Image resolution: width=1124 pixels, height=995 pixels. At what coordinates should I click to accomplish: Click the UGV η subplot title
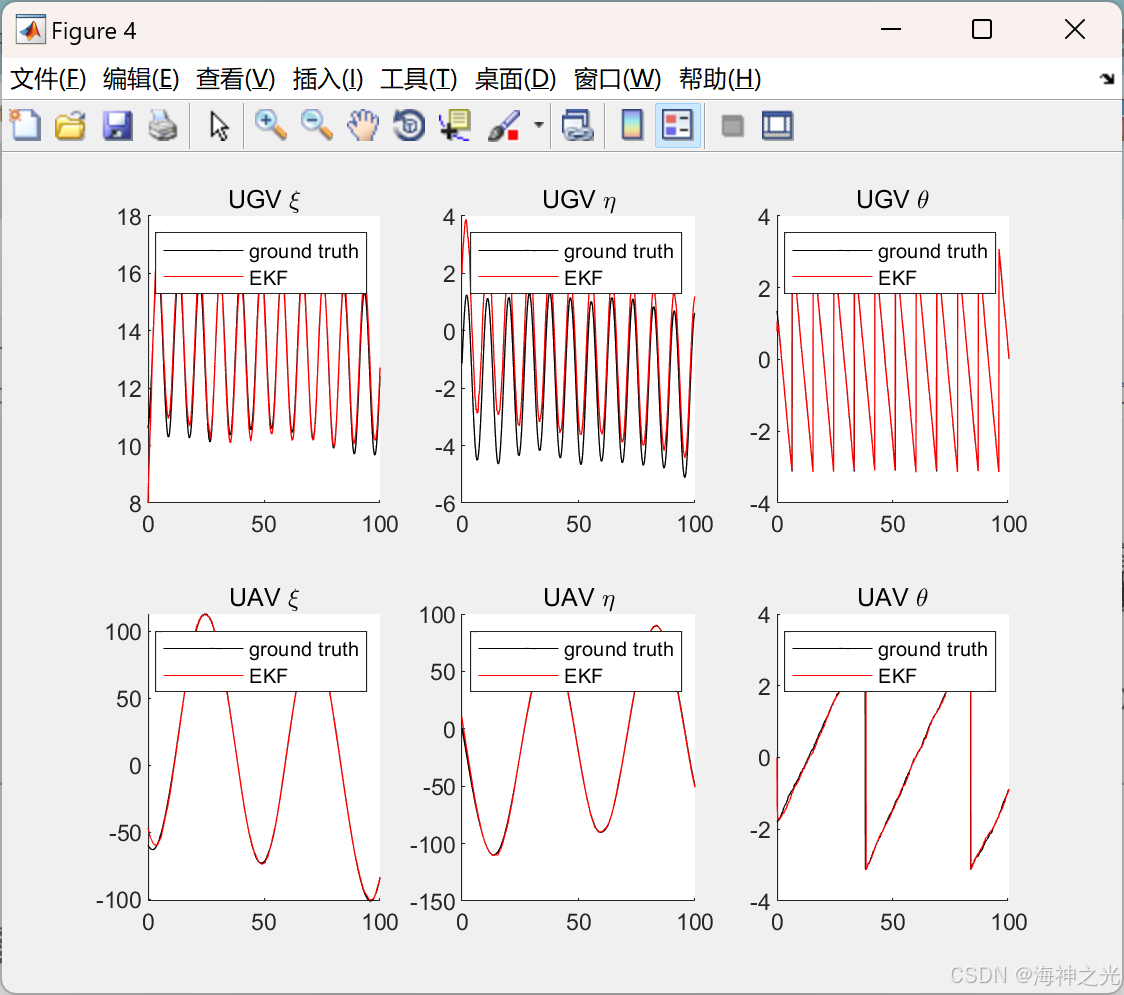pos(579,199)
